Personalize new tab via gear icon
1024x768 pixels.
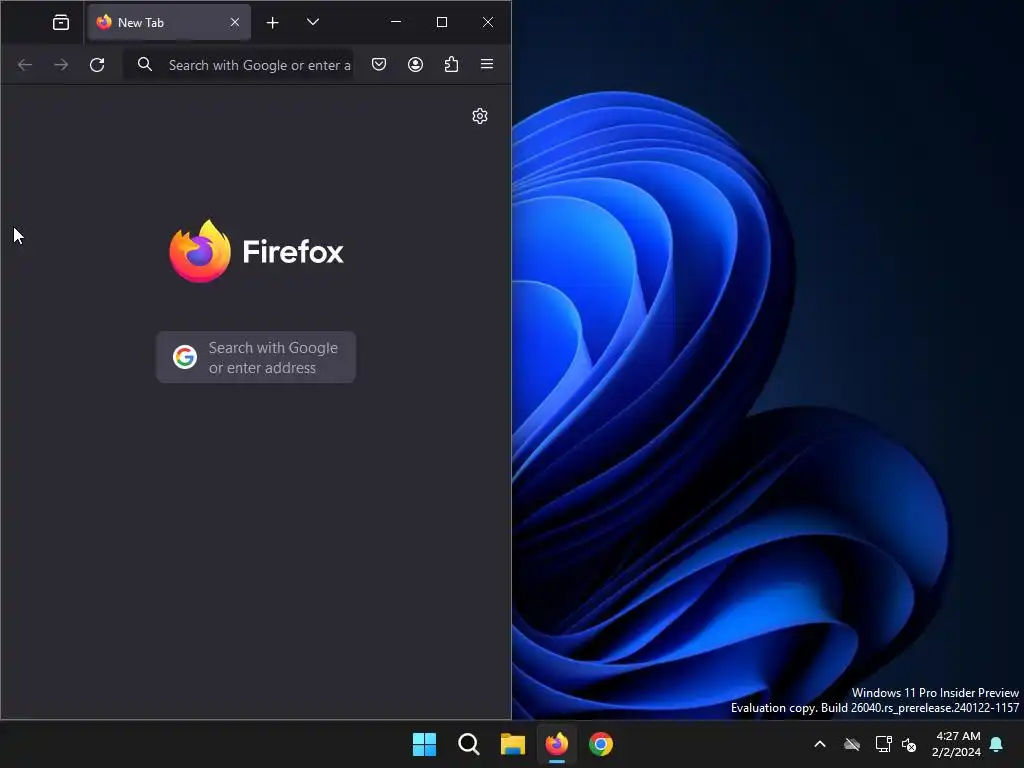[x=480, y=116]
